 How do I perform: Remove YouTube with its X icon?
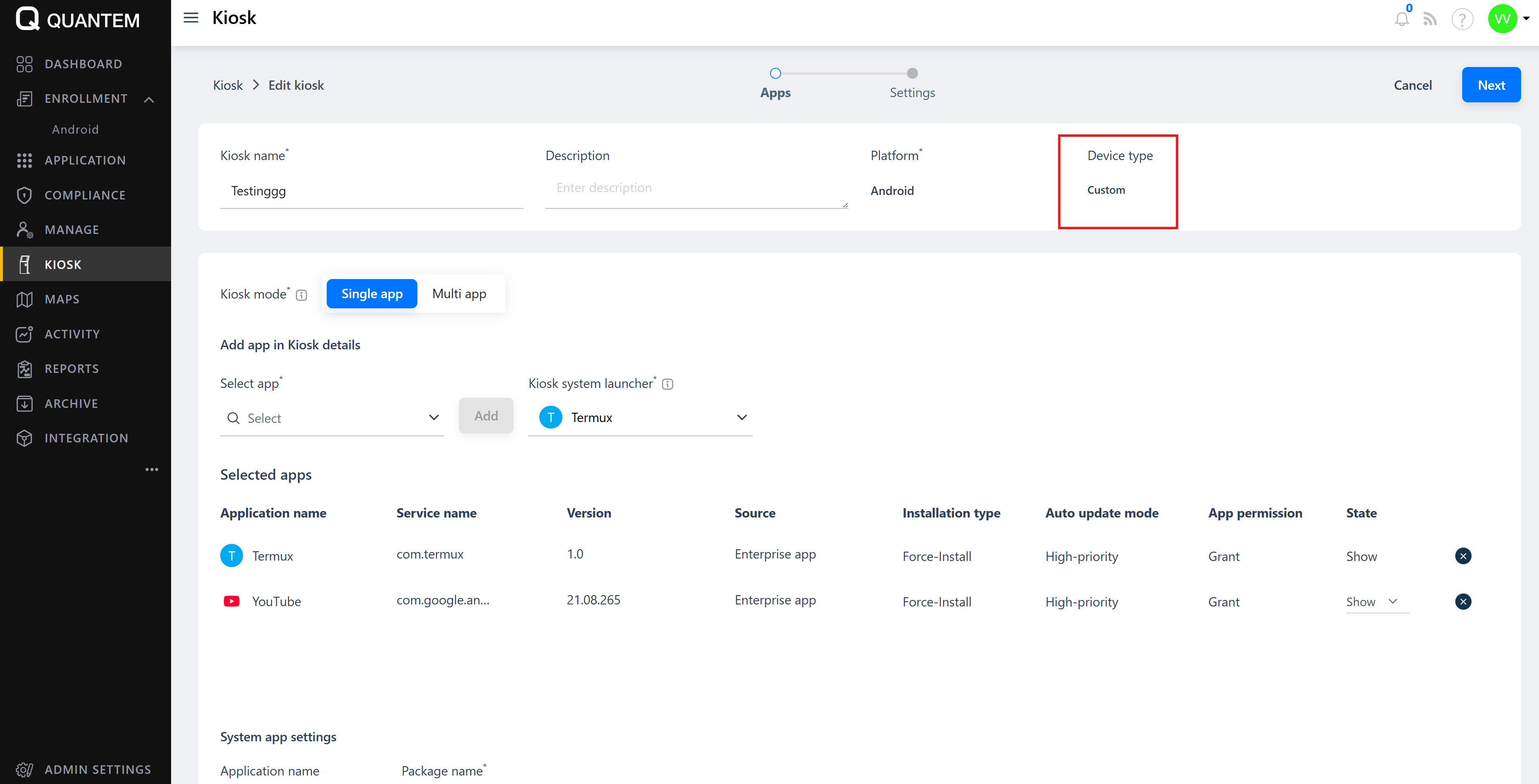1463,601
